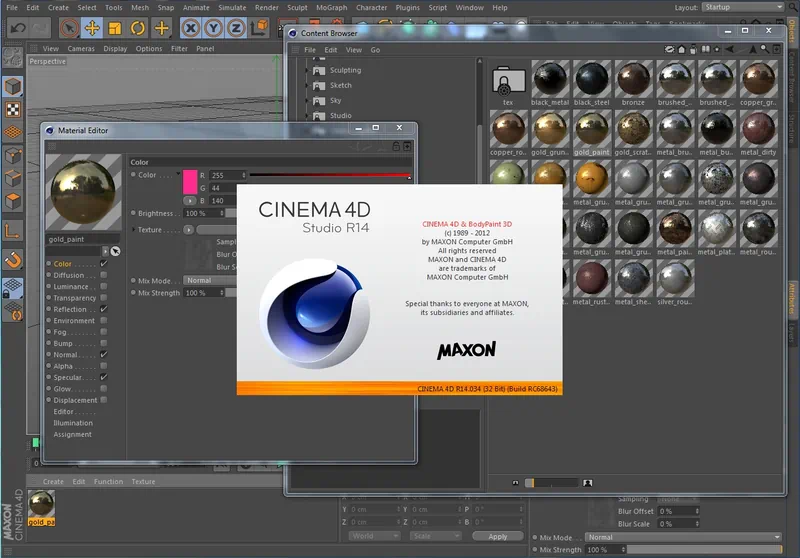
Task: Open the Go menu in Content Browser
Action: tap(375, 50)
